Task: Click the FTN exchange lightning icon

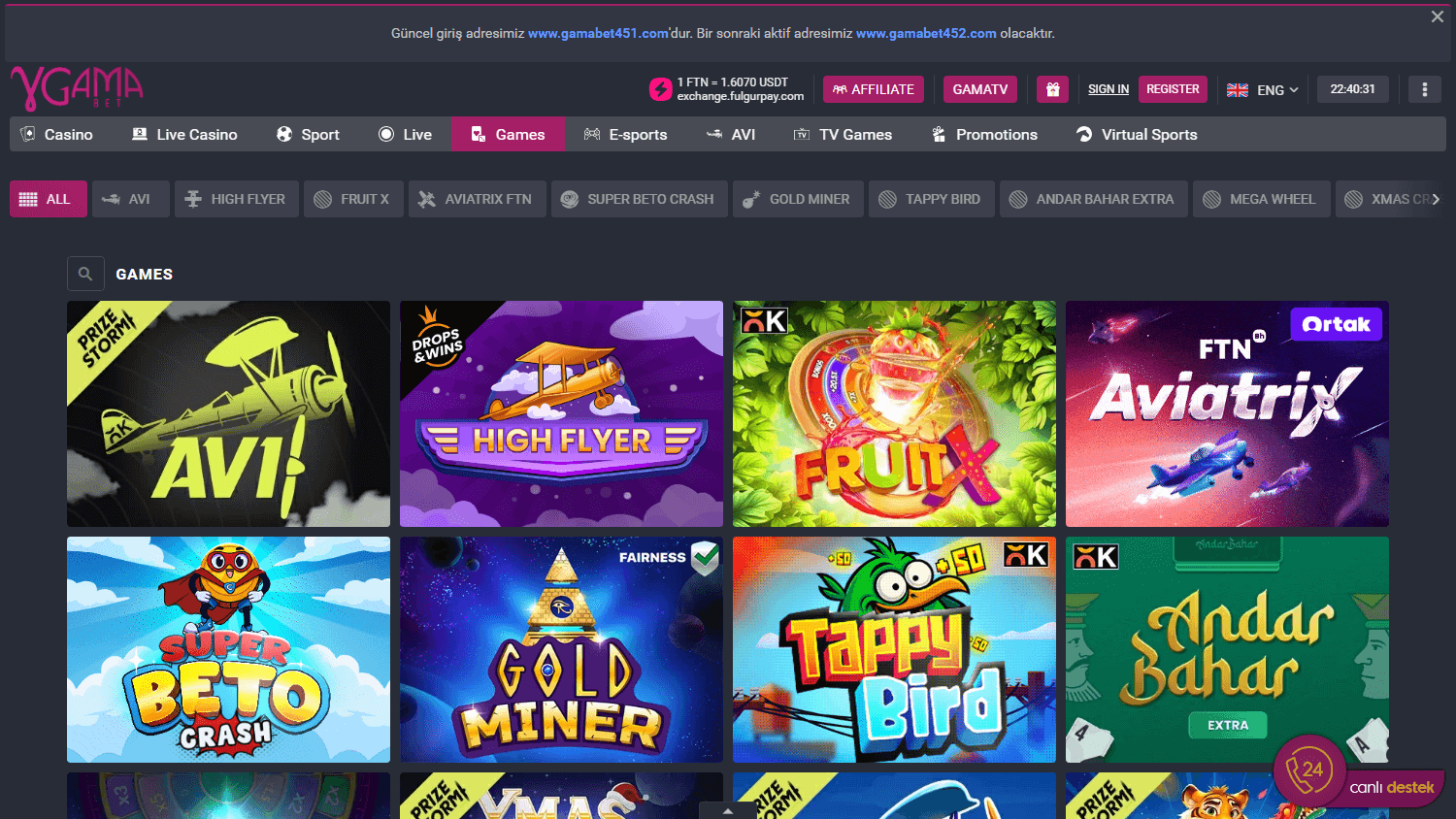Action: [x=659, y=88]
